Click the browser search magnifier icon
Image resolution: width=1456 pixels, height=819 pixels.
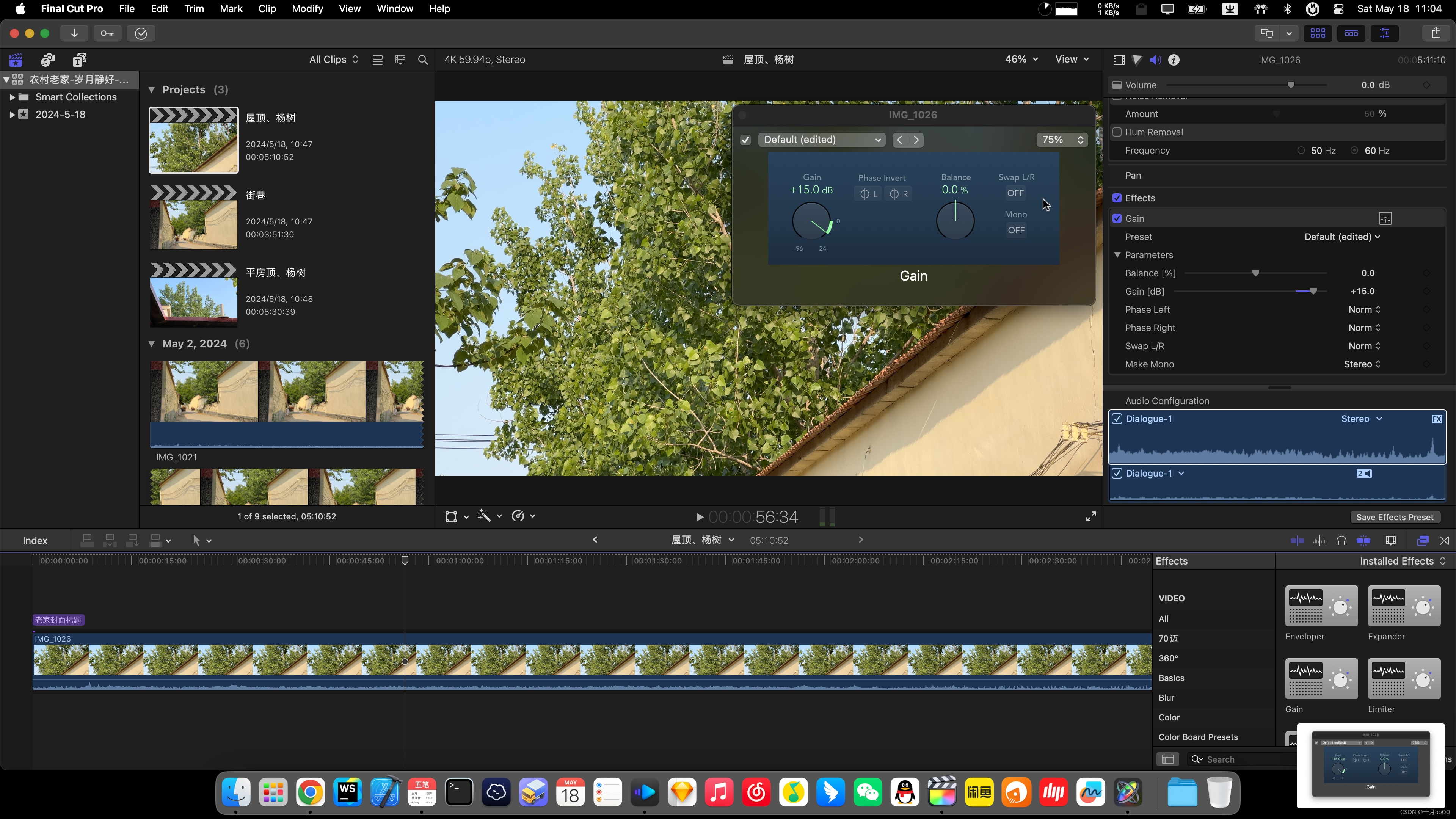(x=423, y=60)
